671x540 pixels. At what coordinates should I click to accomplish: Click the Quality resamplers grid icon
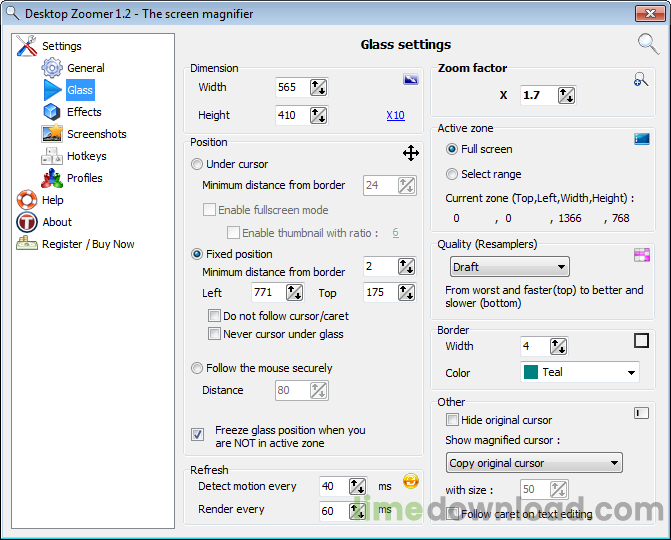642,255
